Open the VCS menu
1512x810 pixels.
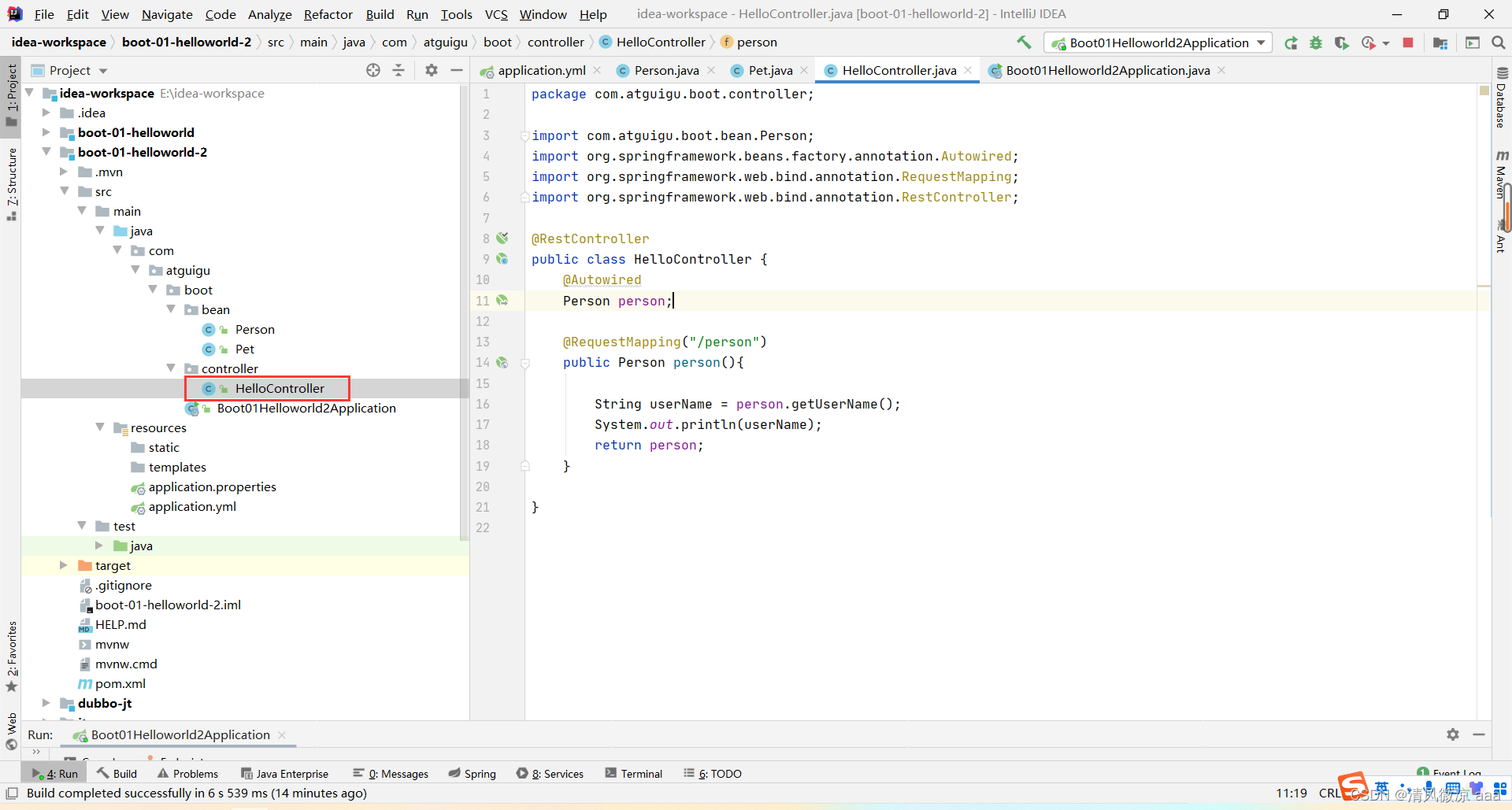pyautogui.click(x=496, y=14)
